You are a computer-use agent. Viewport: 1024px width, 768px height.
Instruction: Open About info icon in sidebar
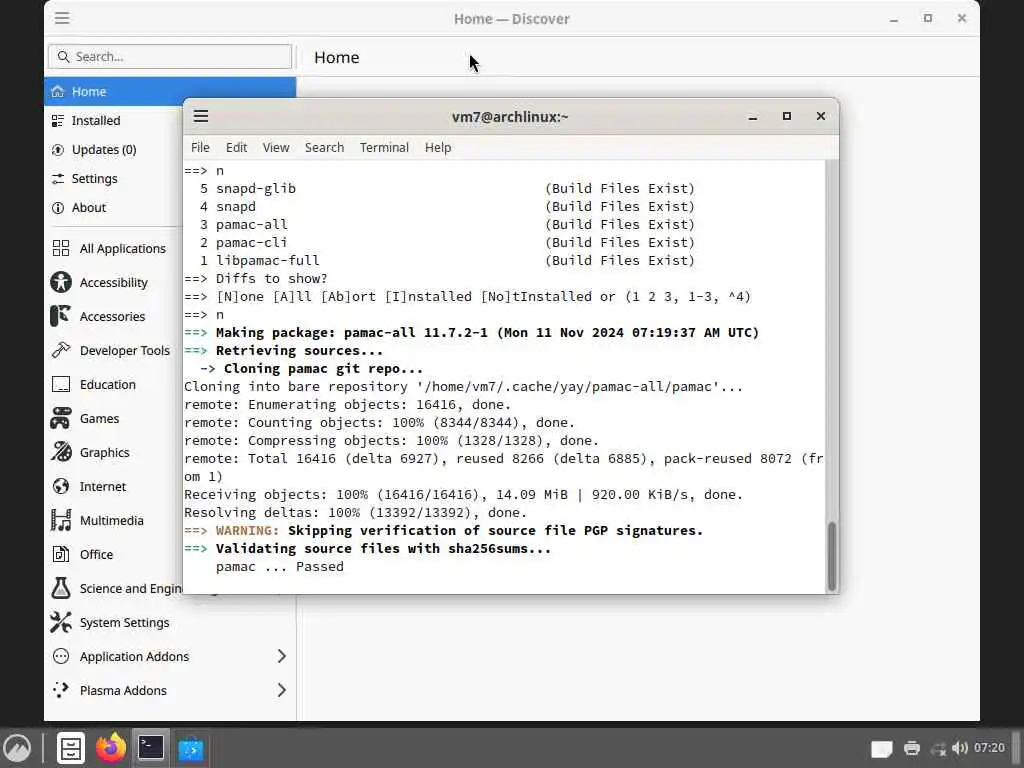[58, 208]
